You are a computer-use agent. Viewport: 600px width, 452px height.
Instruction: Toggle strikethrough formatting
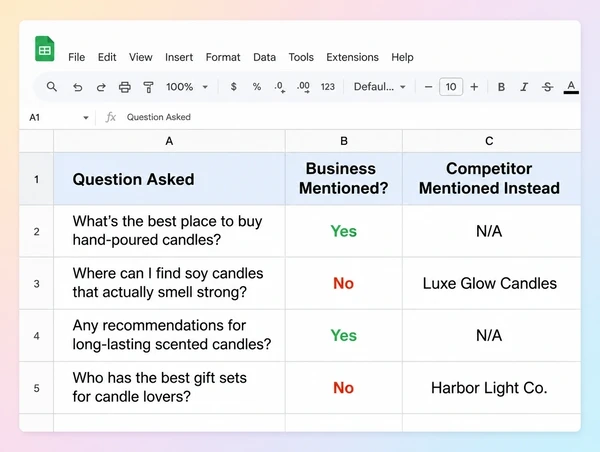(548, 87)
